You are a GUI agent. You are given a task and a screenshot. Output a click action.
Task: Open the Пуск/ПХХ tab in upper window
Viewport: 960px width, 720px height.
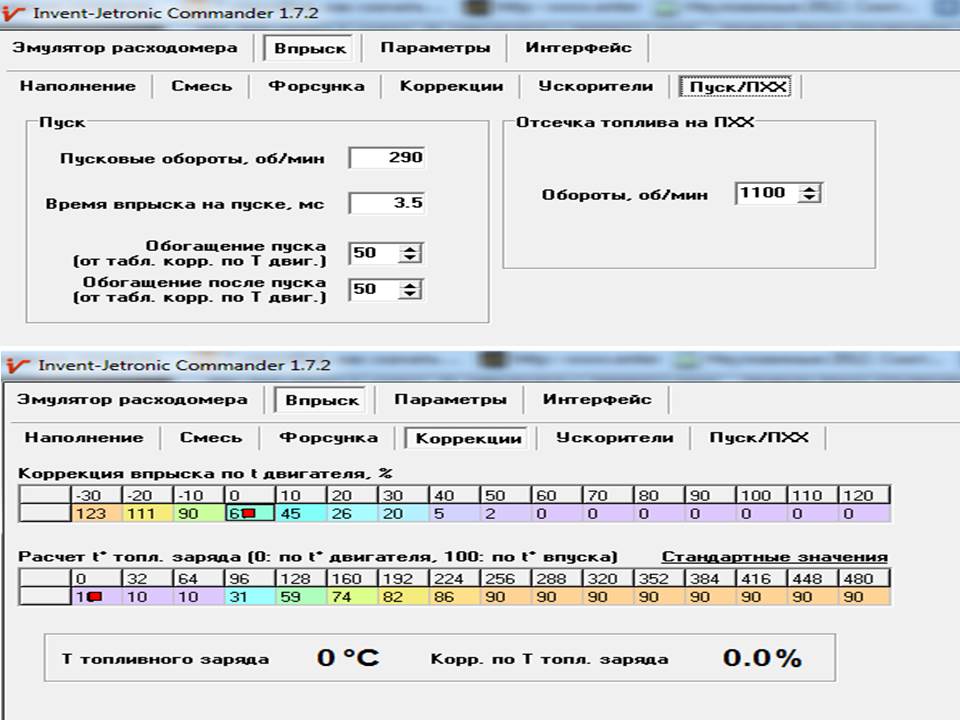coord(737,87)
